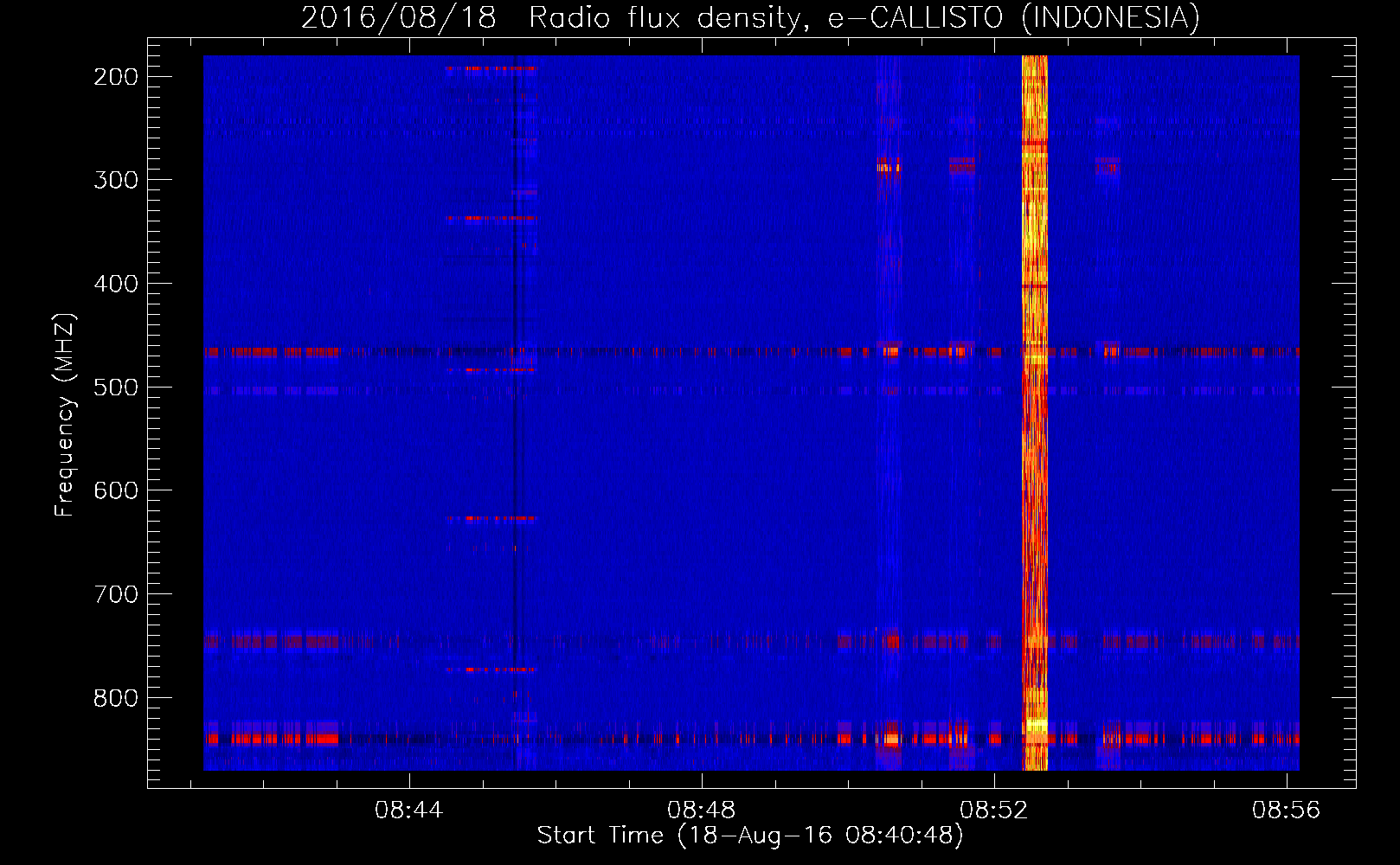The width and height of the screenshot is (1400, 865).
Task: Click the 'Frequency (MHZ)' y-axis label
Action: click(x=65, y=414)
